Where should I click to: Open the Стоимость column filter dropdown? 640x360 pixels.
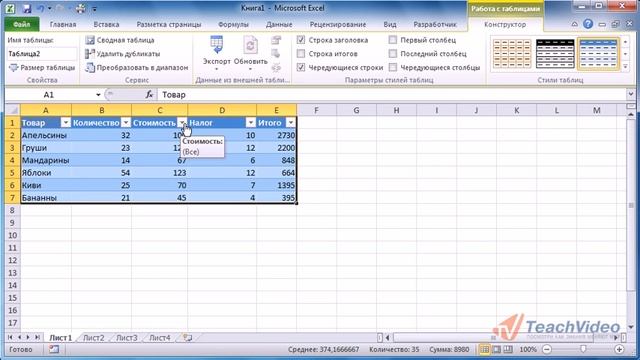182,122
